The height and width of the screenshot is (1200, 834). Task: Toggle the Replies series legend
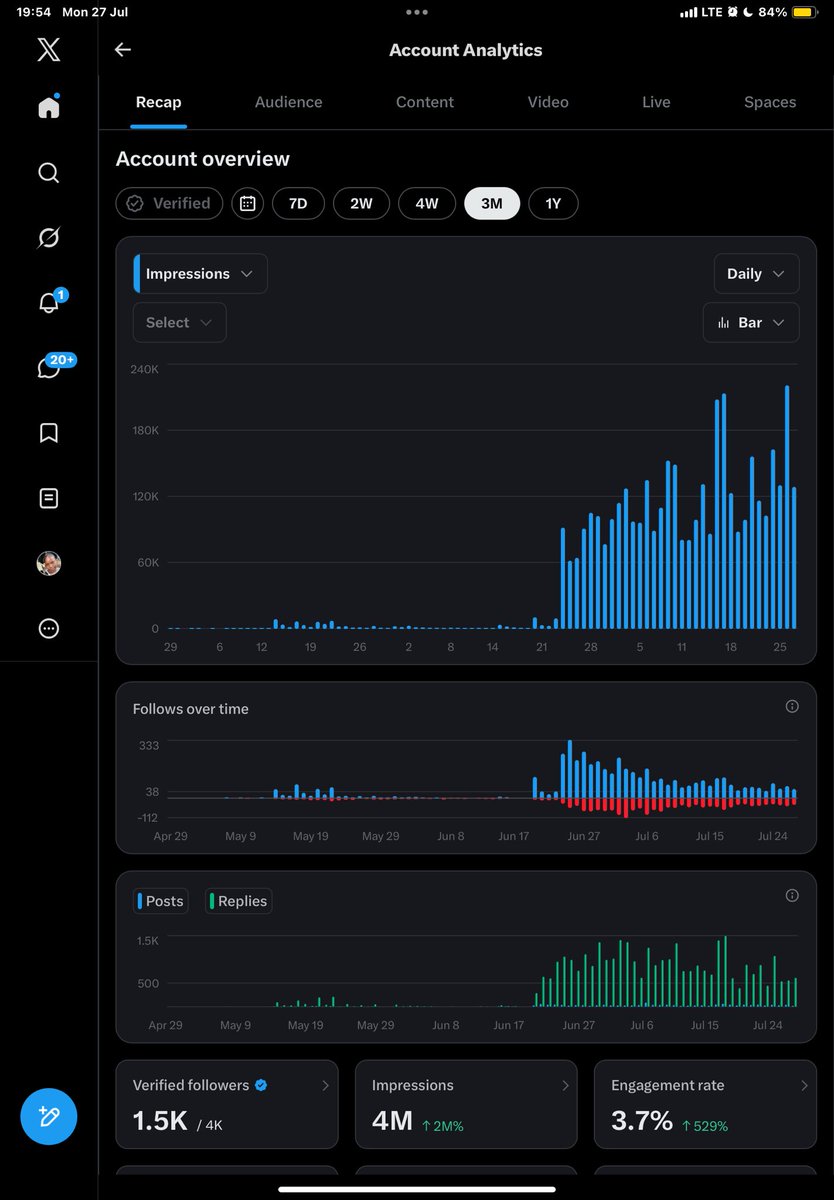(x=238, y=901)
